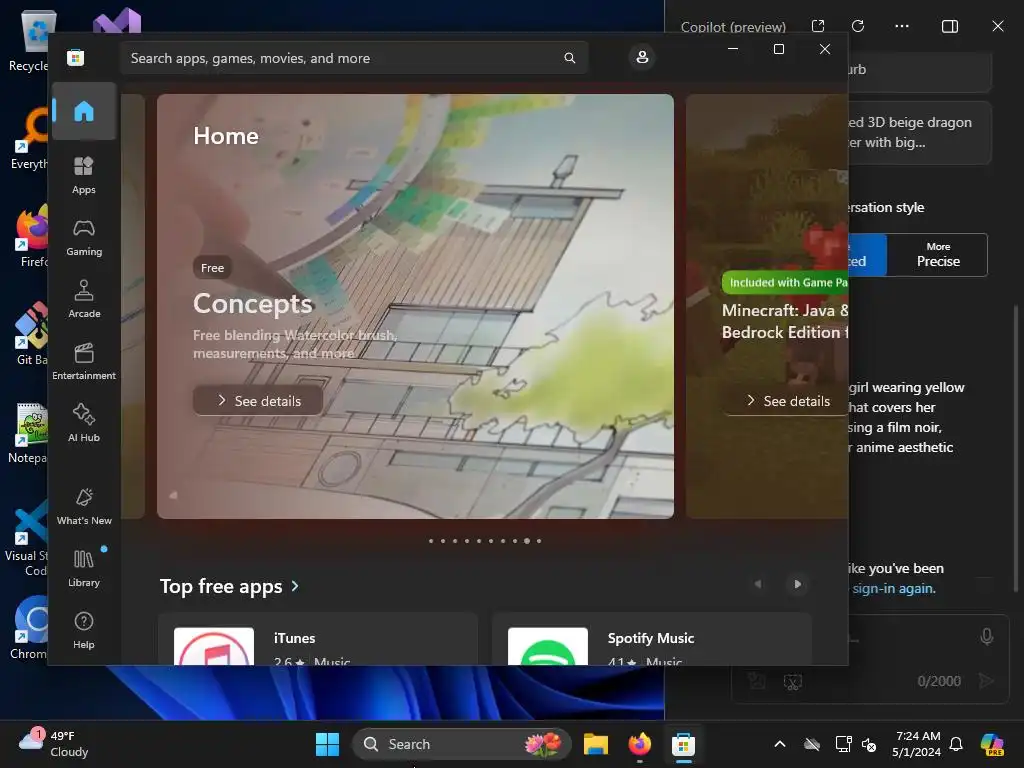
Task: Open Chrome desktop shortcut
Action: coord(29,627)
